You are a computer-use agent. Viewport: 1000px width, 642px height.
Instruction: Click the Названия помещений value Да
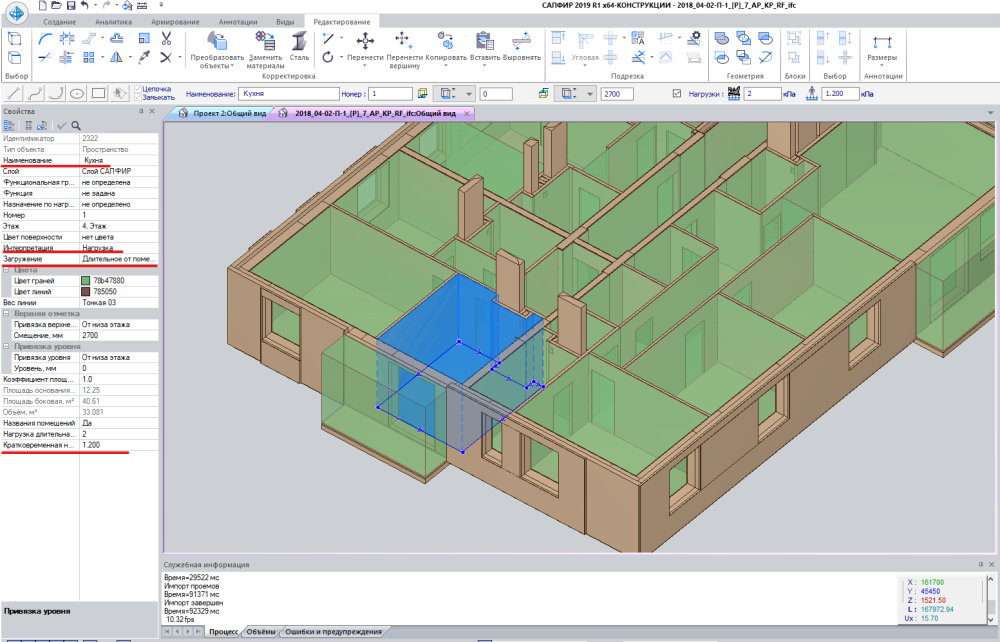pos(119,423)
